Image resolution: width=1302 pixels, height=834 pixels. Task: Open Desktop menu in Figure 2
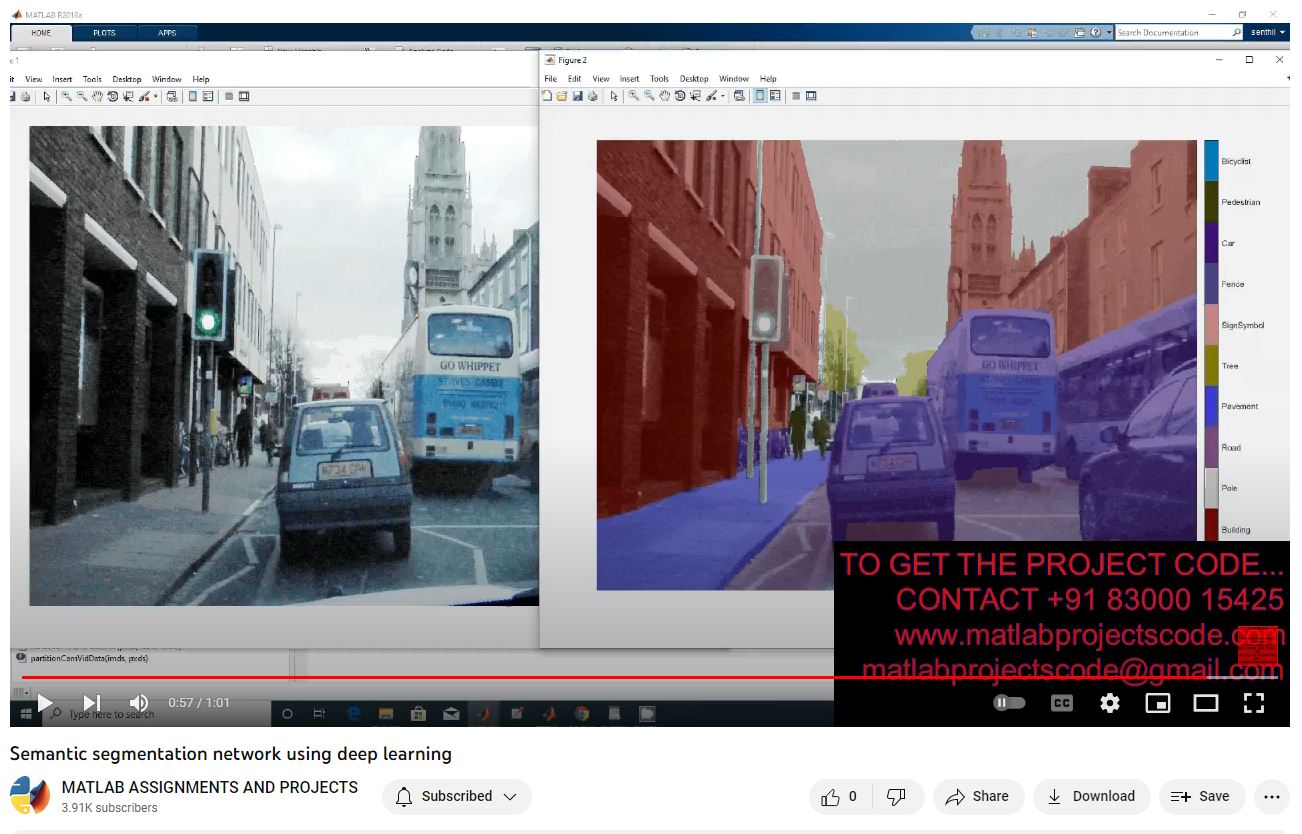coord(694,79)
